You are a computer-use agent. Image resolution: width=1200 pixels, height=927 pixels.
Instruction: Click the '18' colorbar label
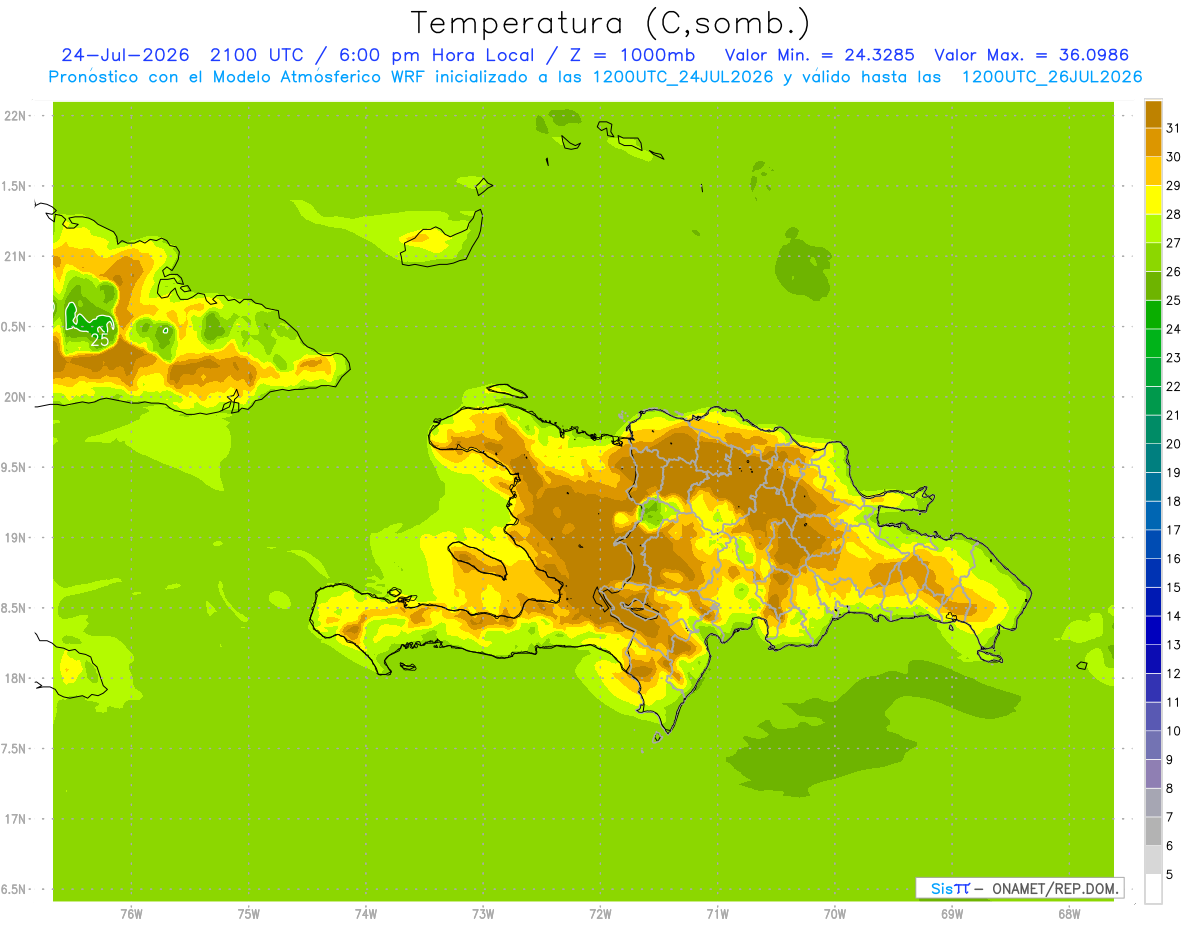pos(1174,501)
